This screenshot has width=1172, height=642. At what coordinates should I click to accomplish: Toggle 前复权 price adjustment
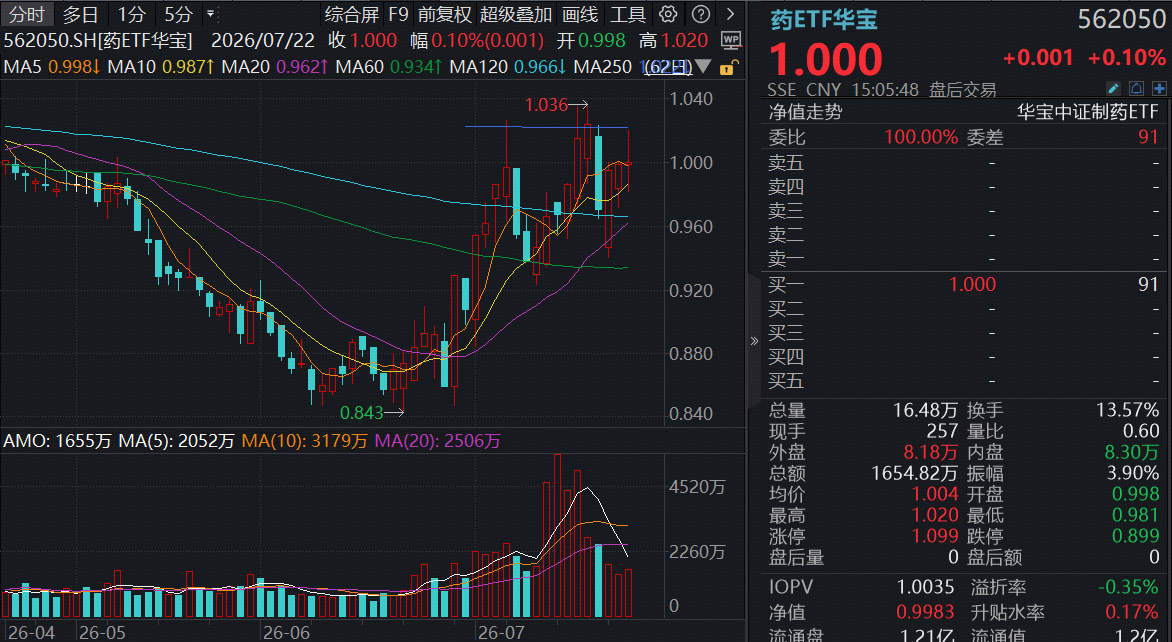(445, 13)
